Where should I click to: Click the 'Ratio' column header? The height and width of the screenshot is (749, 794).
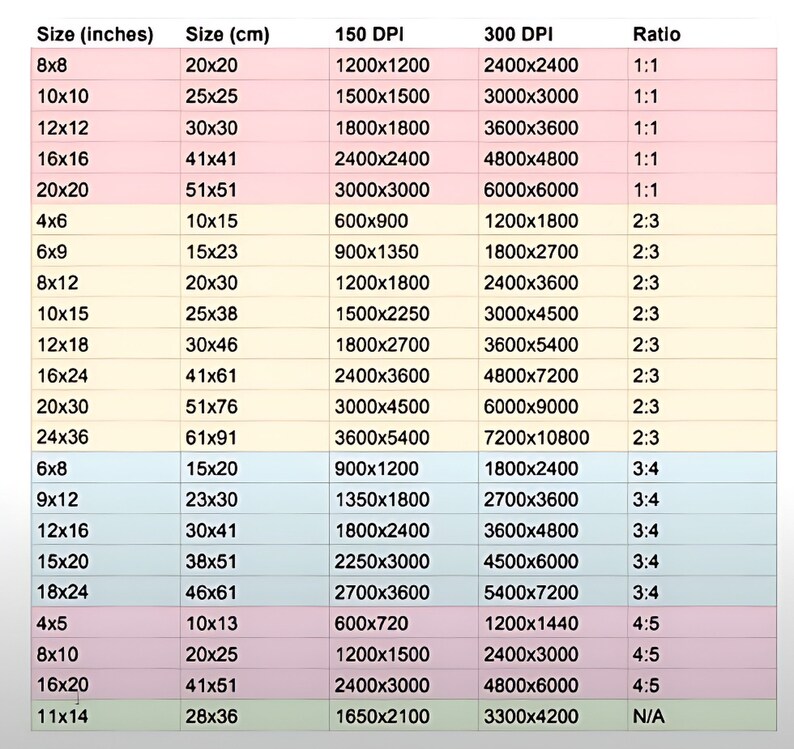pyautogui.click(x=656, y=34)
